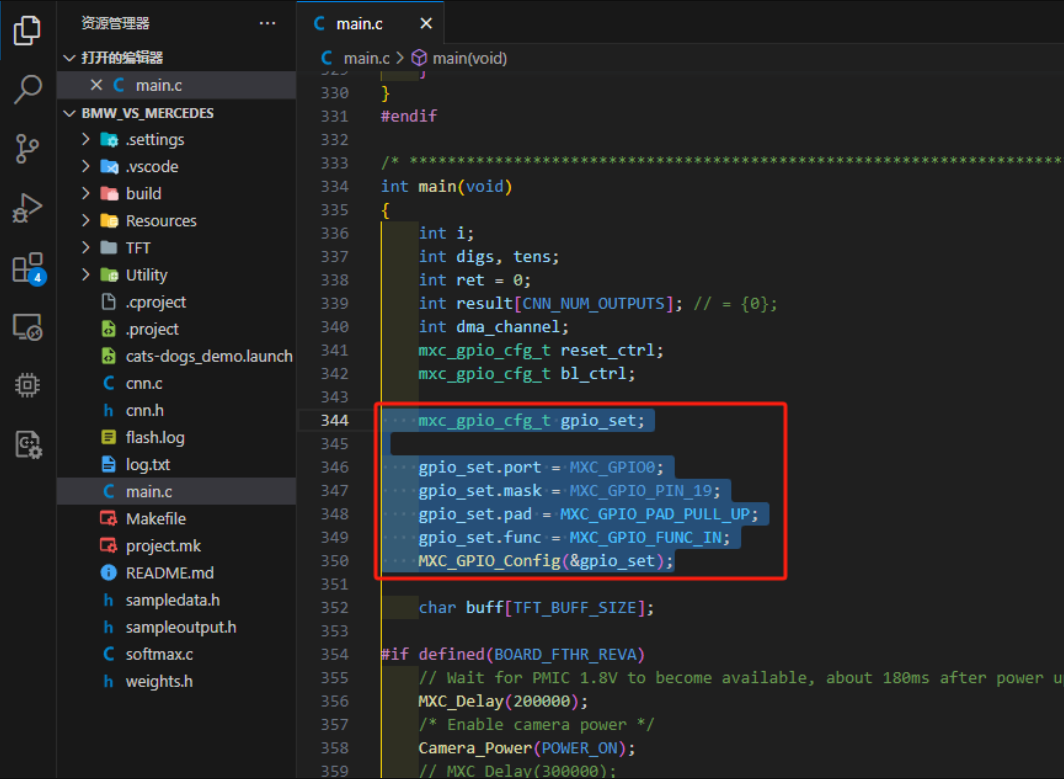Click on bl_ctrl variable declaration
The width and height of the screenshot is (1064, 779).
point(593,374)
